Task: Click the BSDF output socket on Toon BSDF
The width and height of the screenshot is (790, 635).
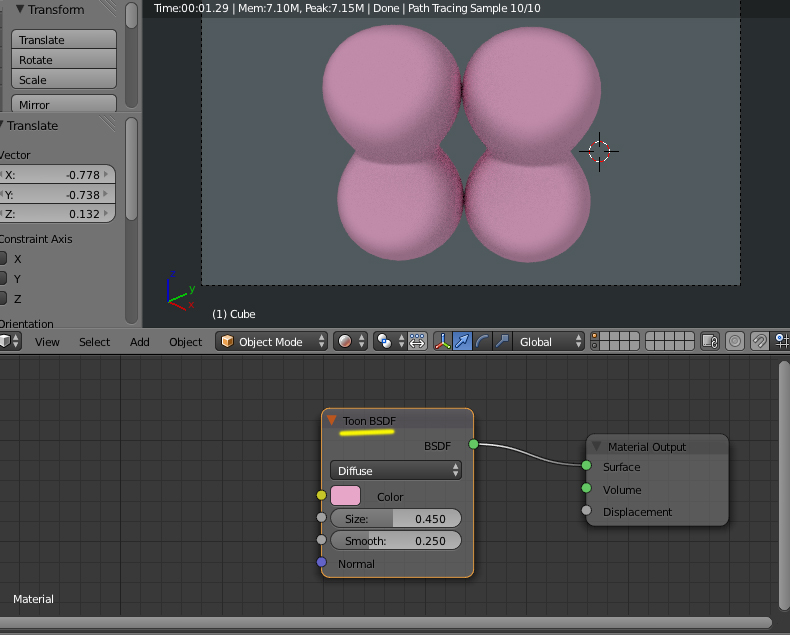Action: 473,444
